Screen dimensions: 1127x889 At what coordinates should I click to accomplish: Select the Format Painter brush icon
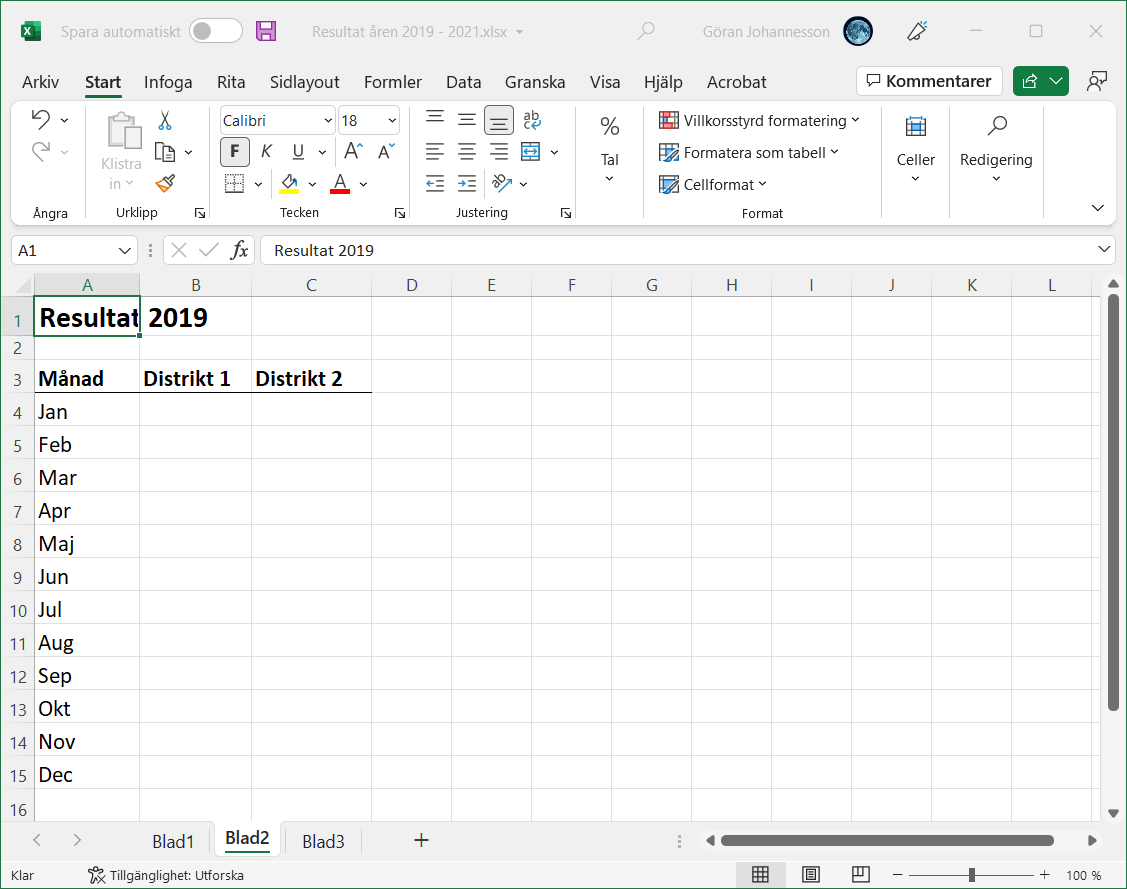pos(165,184)
